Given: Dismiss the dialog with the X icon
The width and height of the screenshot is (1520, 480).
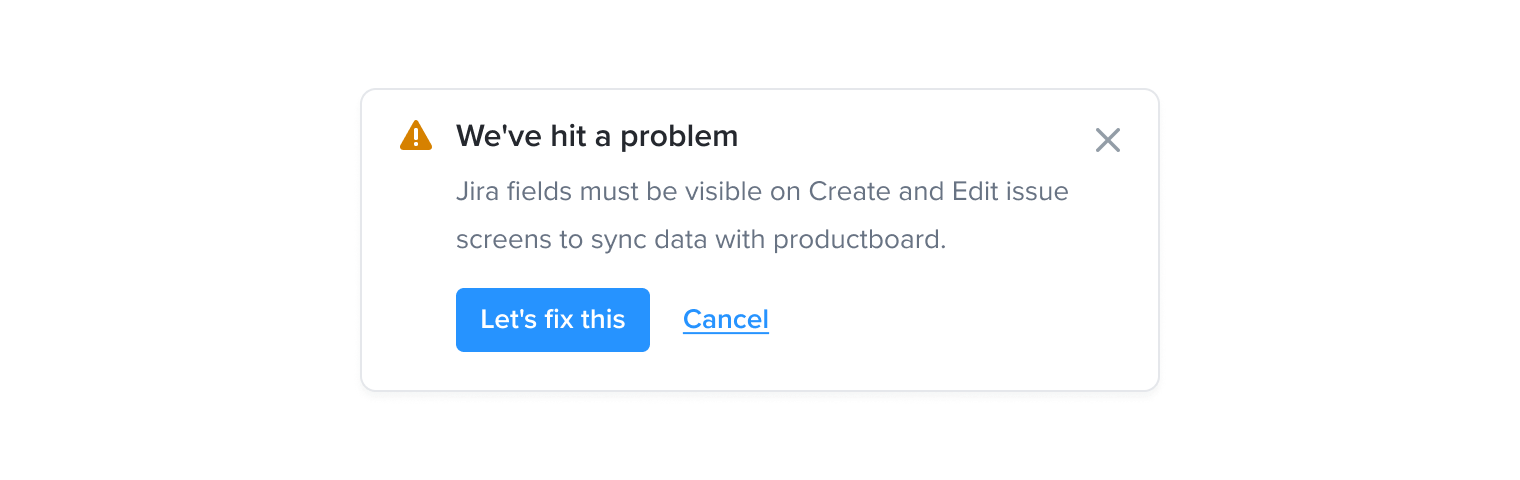Looking at the screenshot, I should click(x=1108, y=140).
